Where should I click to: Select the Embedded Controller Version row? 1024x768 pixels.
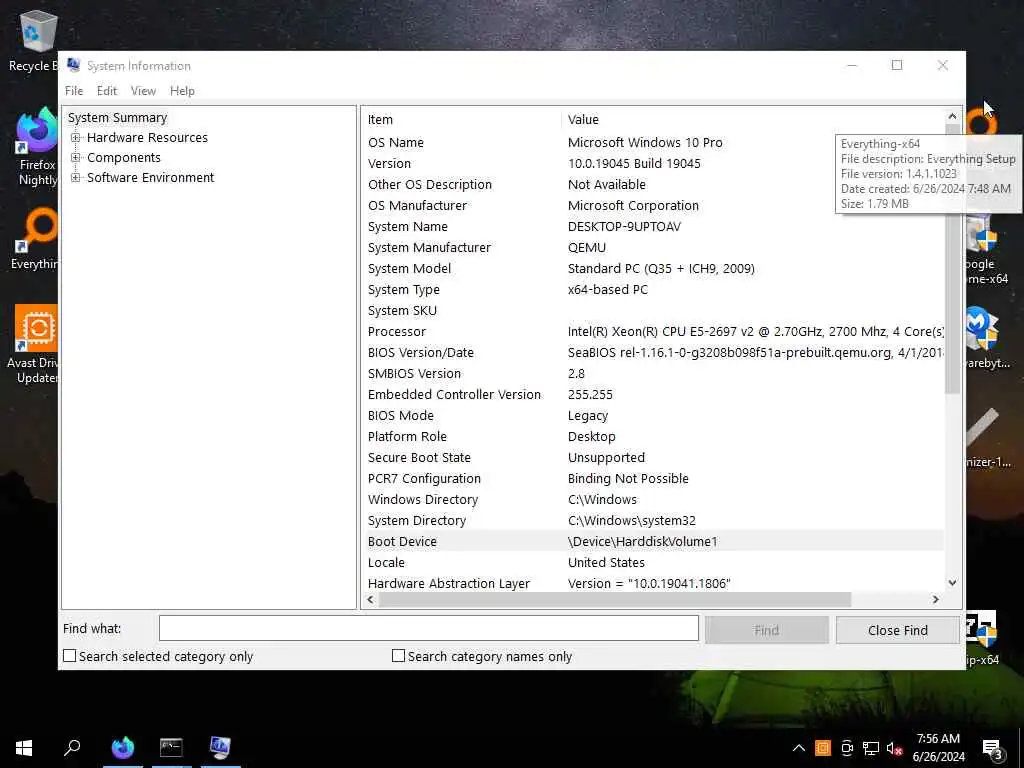pos(653,394)
